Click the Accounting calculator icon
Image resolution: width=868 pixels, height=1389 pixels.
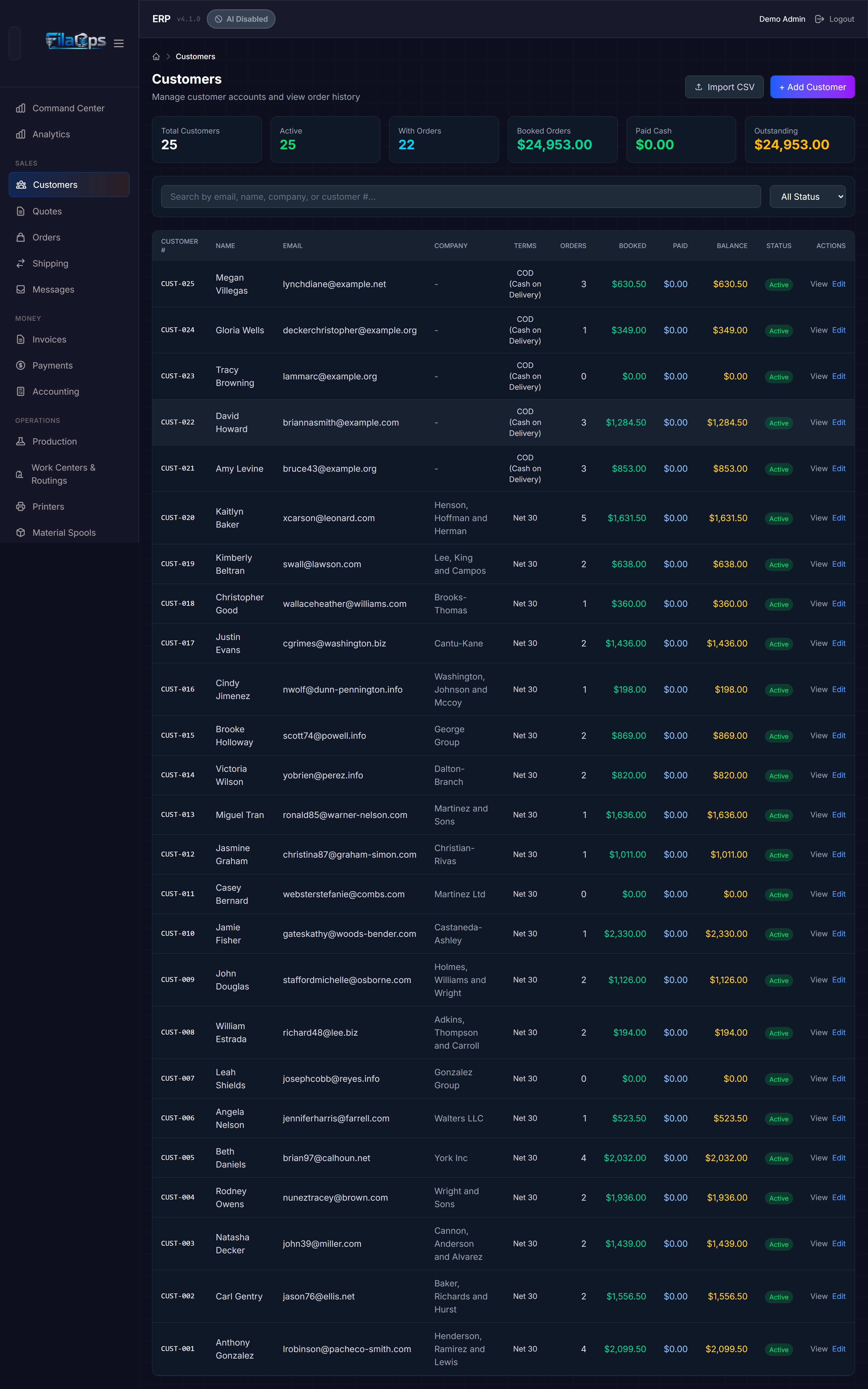tap(21, 392)
